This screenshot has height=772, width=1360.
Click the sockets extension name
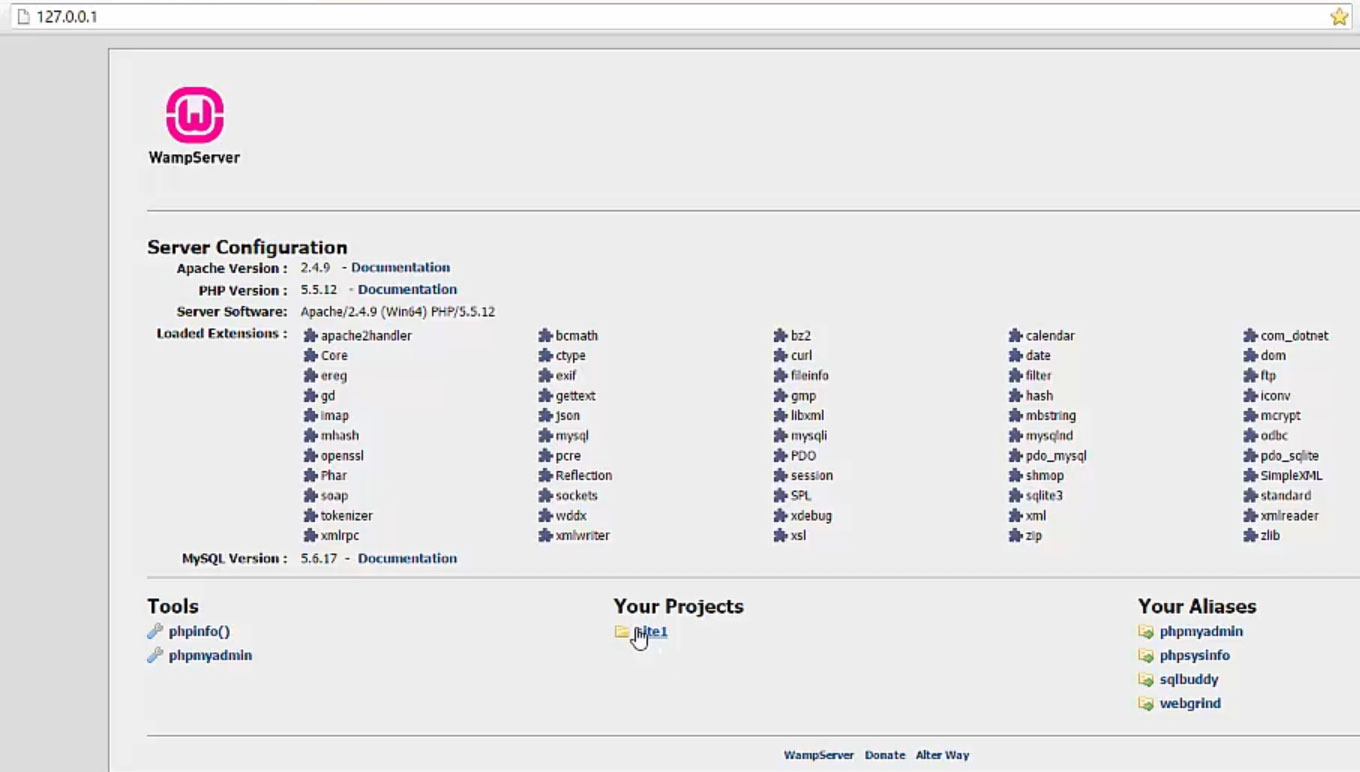point(577,496)
